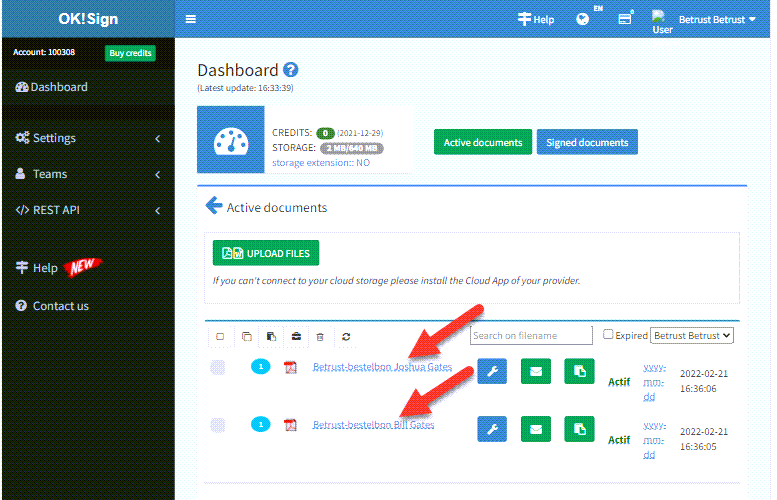Set expiry date yyyy-mm-dd for Bill Gates
This screenshot has height=500, width=777.
(x=654, y=440)
